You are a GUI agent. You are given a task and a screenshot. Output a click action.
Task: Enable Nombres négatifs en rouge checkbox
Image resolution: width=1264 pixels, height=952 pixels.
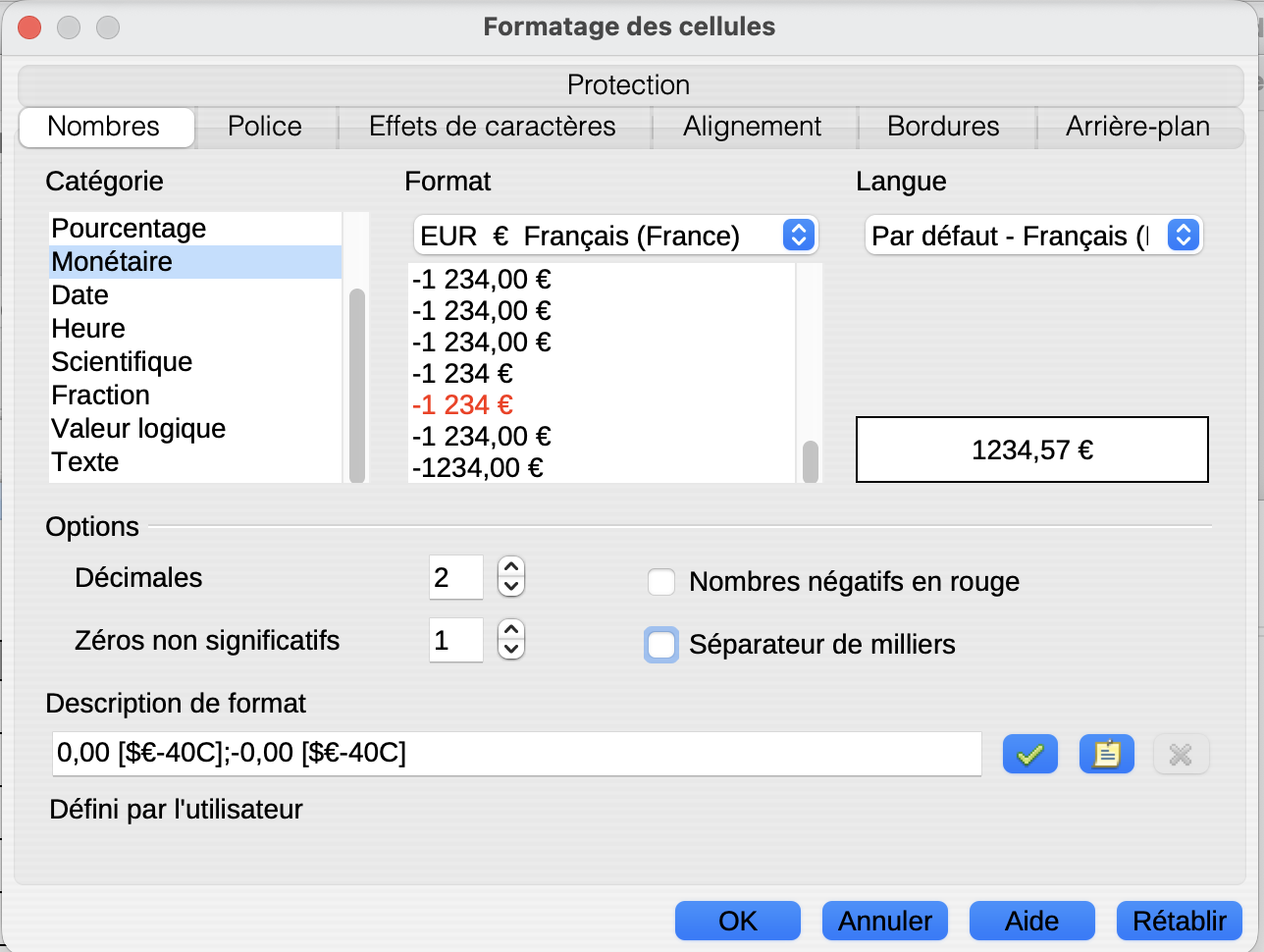pos(661,582)
